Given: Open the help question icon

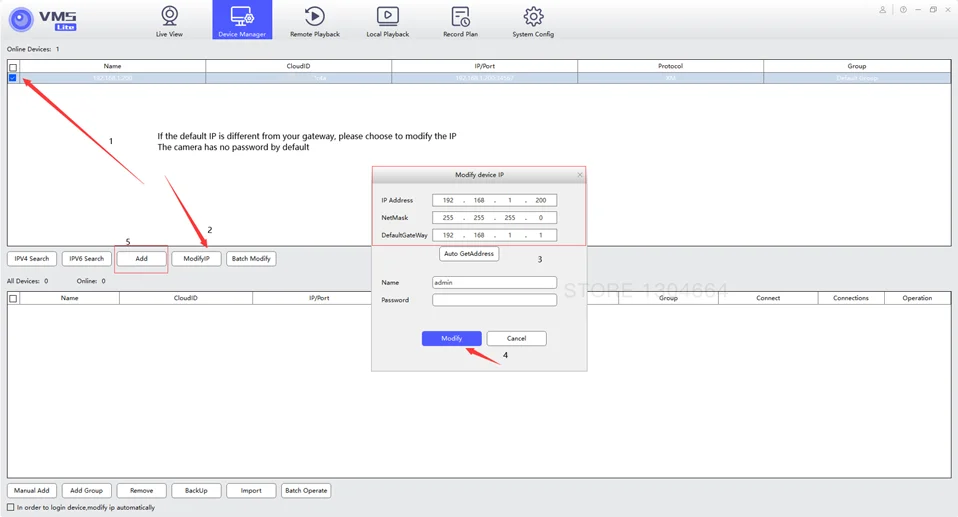Looking at the screenshot, I should coord(903,10).
